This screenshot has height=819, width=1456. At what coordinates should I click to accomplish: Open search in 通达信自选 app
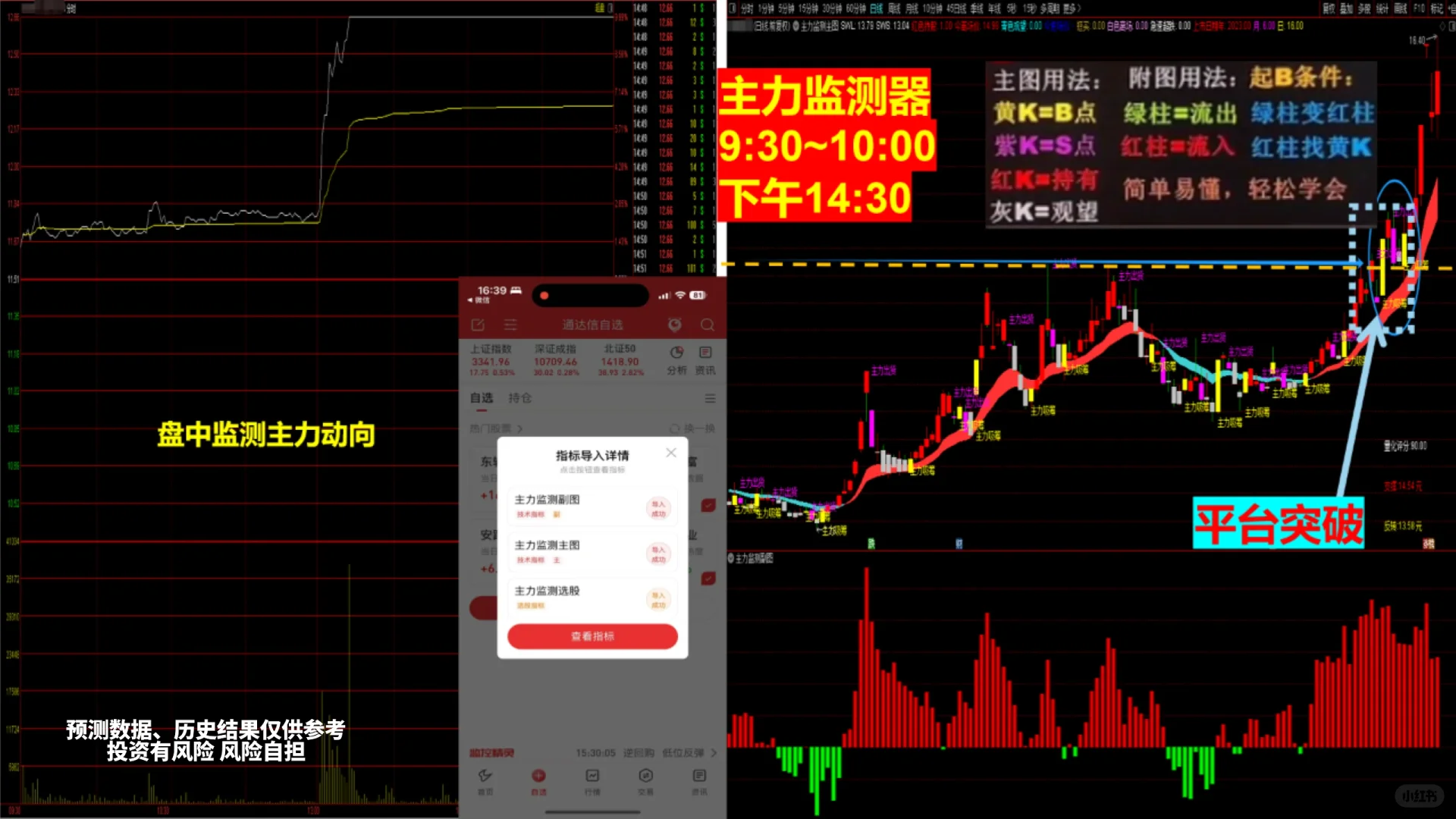tap(707, 325)
